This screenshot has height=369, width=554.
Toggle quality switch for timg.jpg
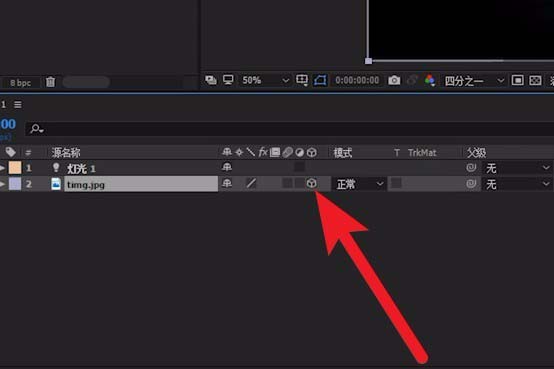click(x=251, y=183)
